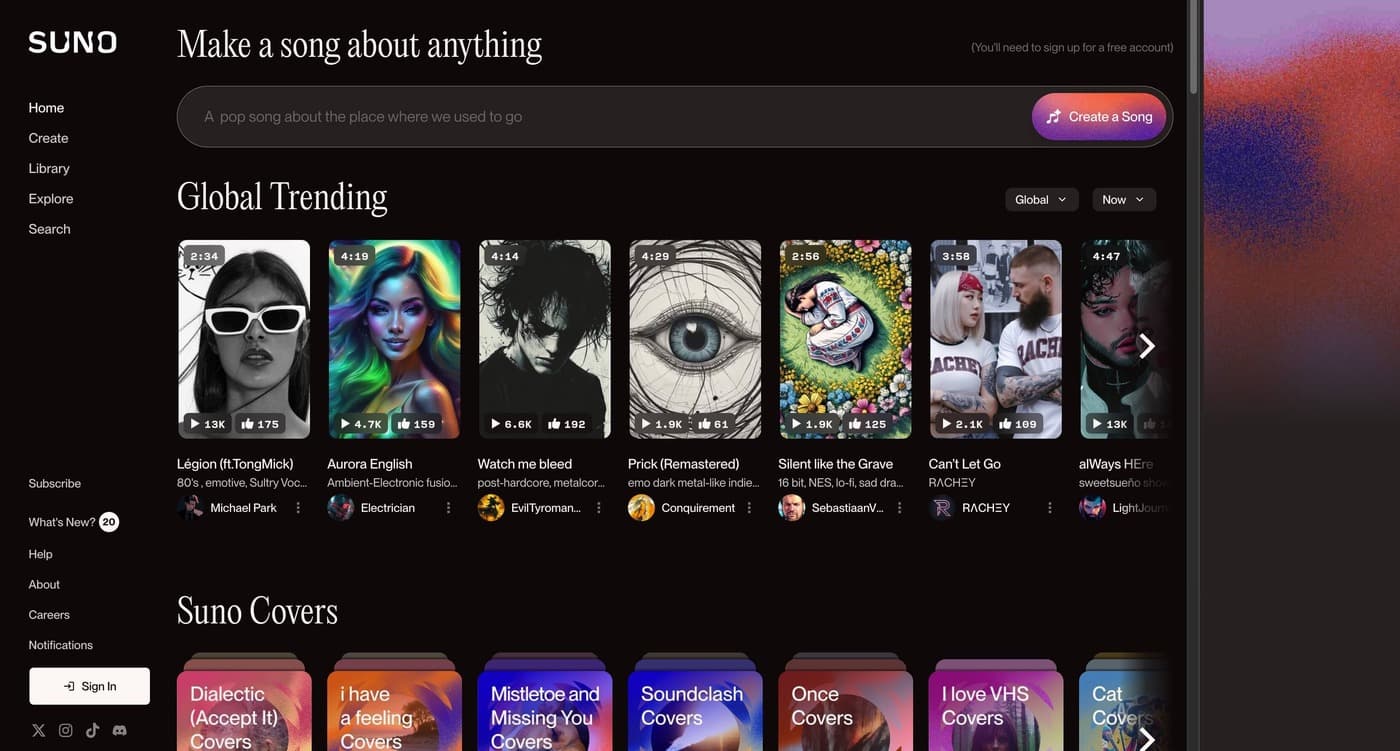The image size is (1400, 751).
Task: Open Can't Let Go cover thumbnail
Action: tap(996, 339)
